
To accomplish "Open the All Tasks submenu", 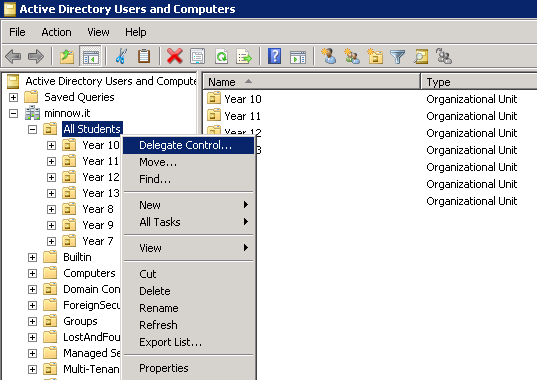I will tap(188, 222).
